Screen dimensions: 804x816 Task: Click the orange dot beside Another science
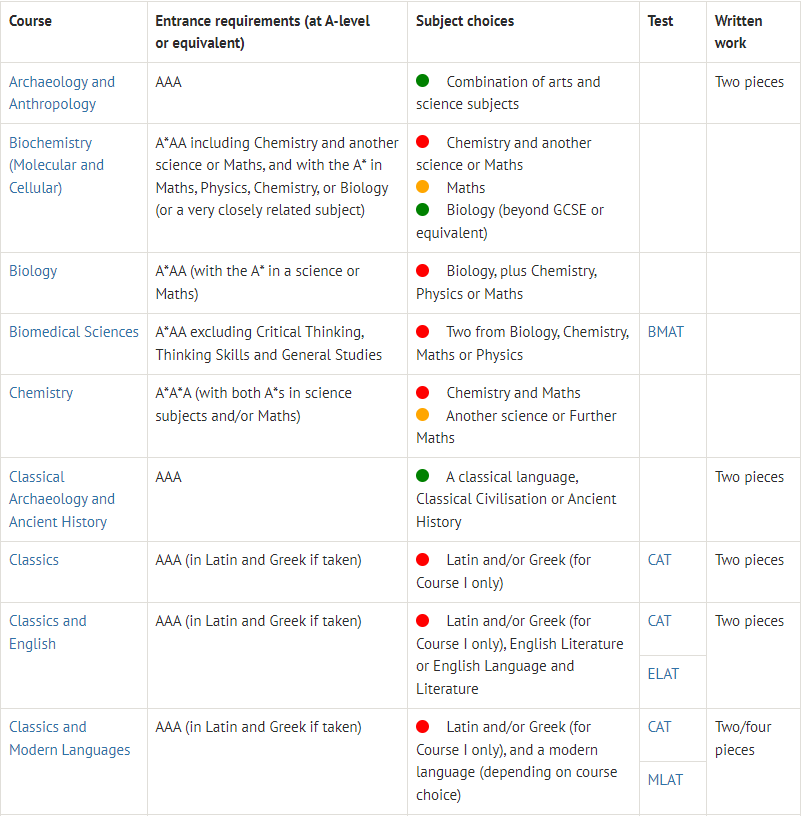423,415
